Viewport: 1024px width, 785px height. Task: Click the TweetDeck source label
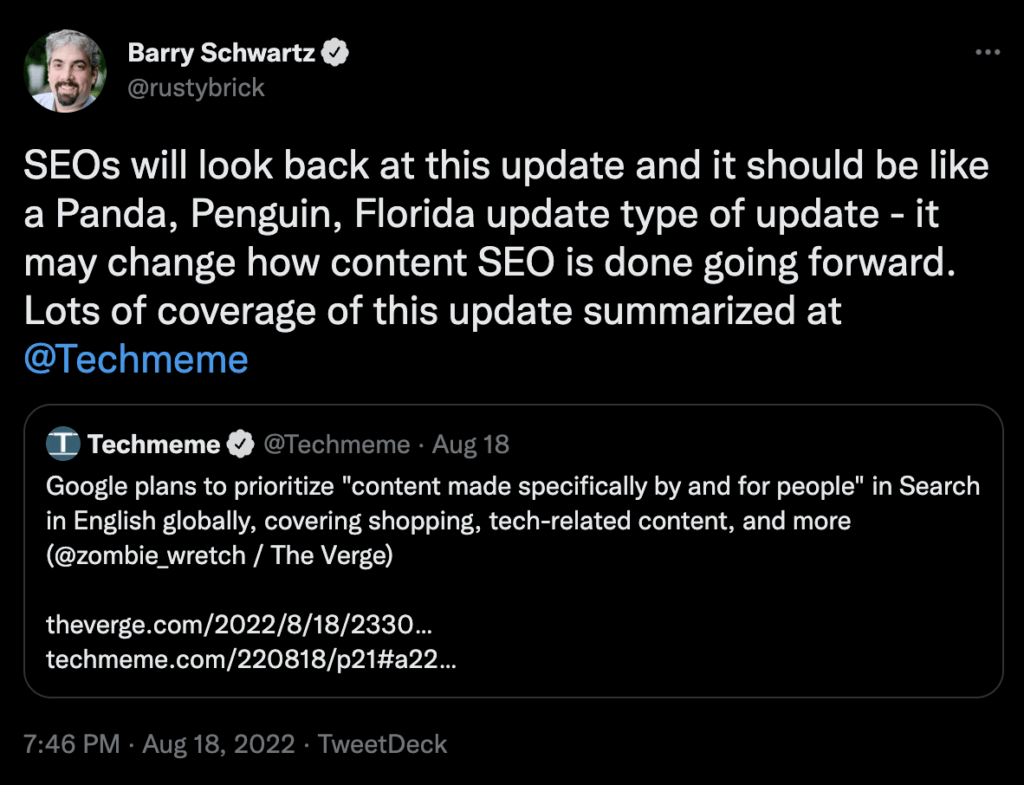(383, 744)
